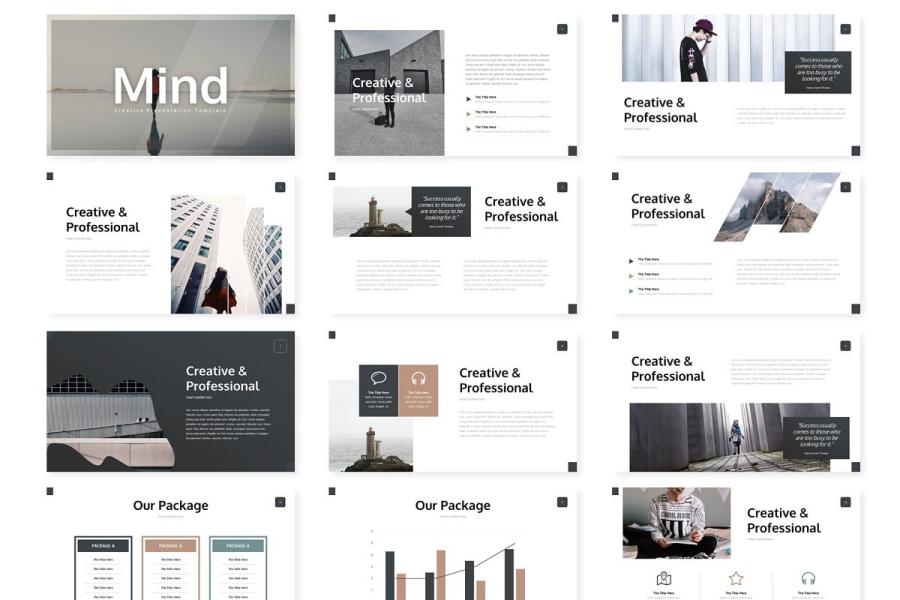Screen dimensions: 900x600
Task: Click the star icon in bottom-right slide
Action: pyautogui.click(x=736, y=578)
